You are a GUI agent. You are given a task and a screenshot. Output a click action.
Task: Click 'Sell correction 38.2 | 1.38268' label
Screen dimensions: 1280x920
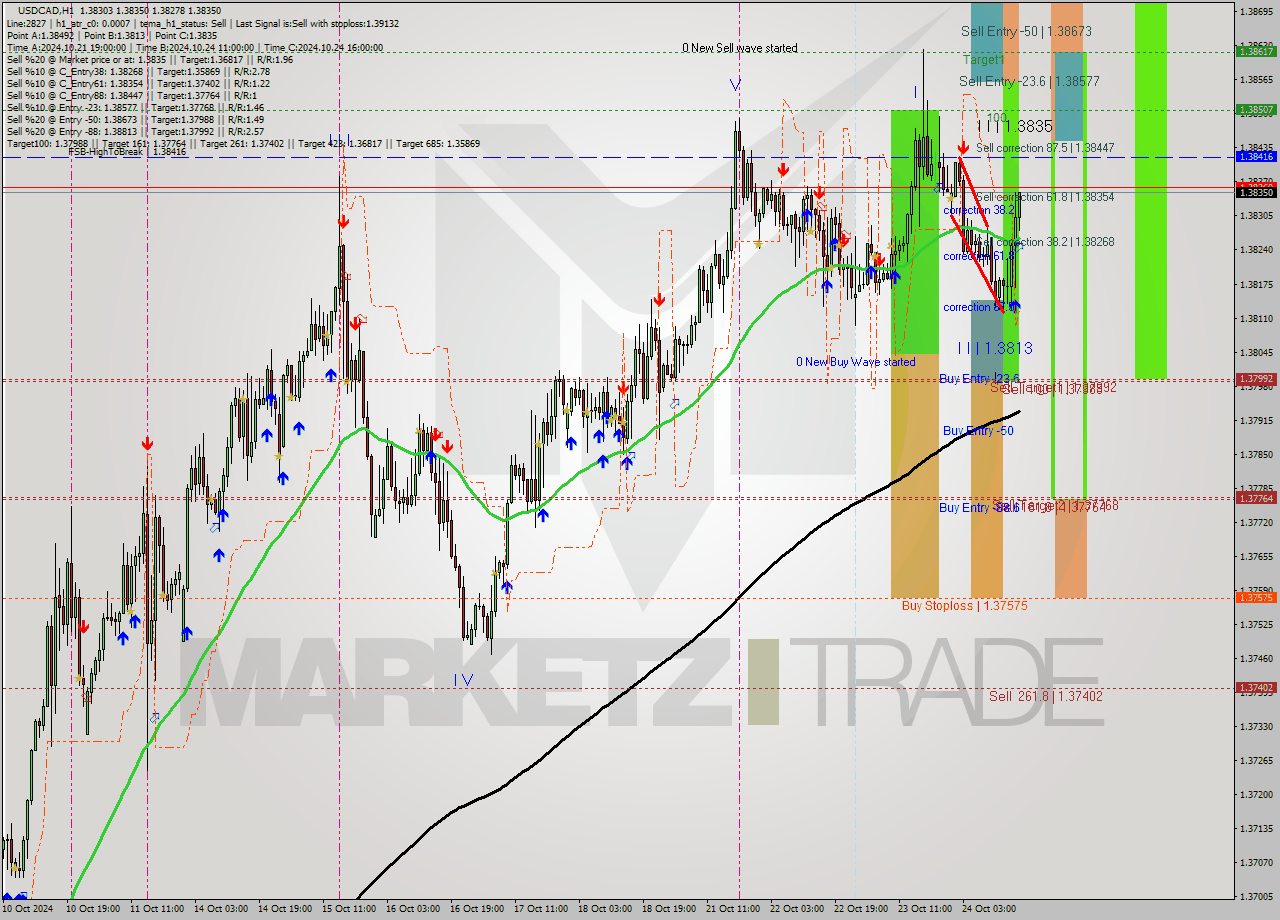[1045, 242]
